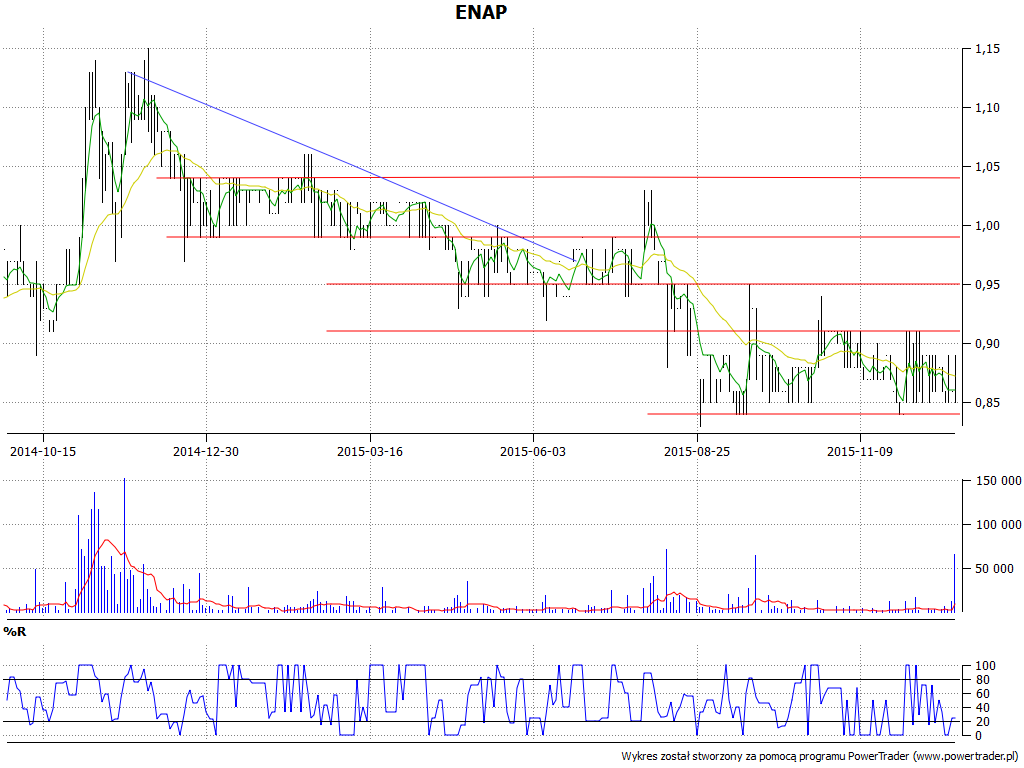1024x768 pixels.
Task: Click the 2015-06-03 date label
Action: pyautogui.click(x=533, y=451)
